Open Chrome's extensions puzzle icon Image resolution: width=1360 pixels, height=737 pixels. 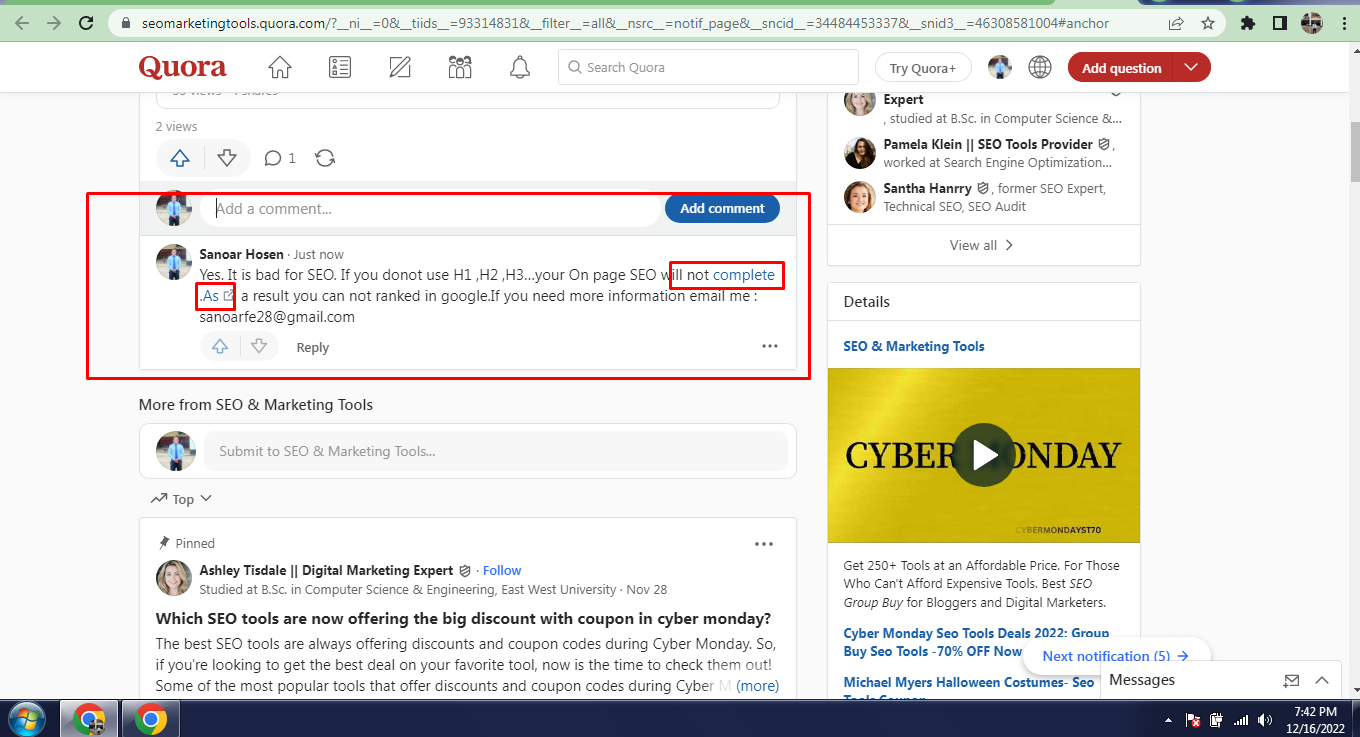[x=1244, y=22]
